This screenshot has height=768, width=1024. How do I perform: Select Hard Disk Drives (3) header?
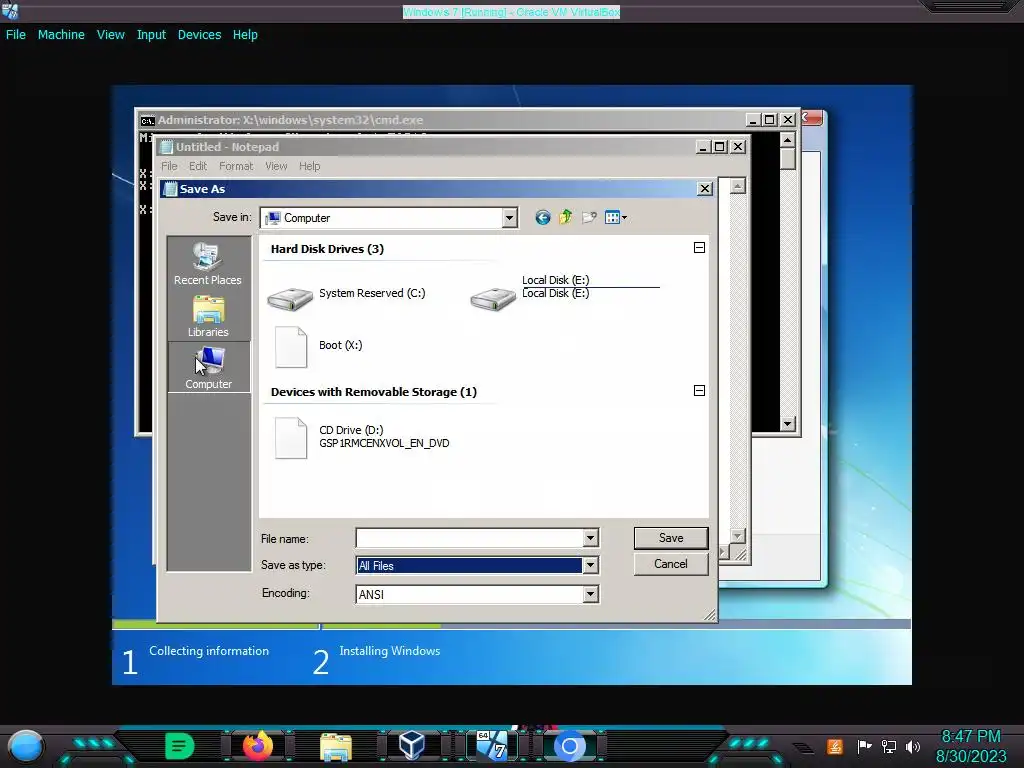[327, 249]
